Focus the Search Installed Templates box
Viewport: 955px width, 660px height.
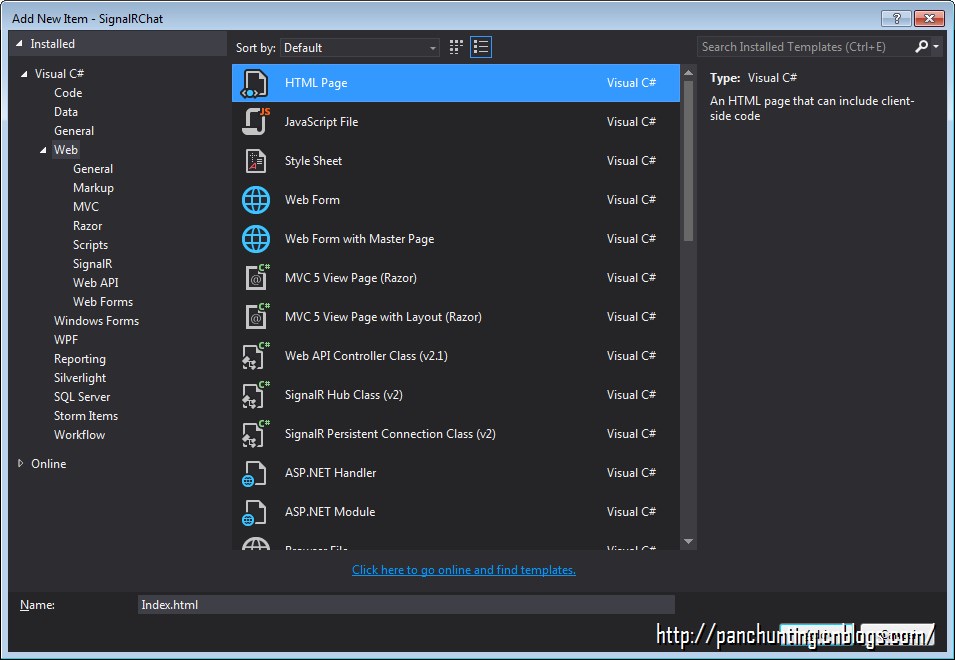point(804,47)
